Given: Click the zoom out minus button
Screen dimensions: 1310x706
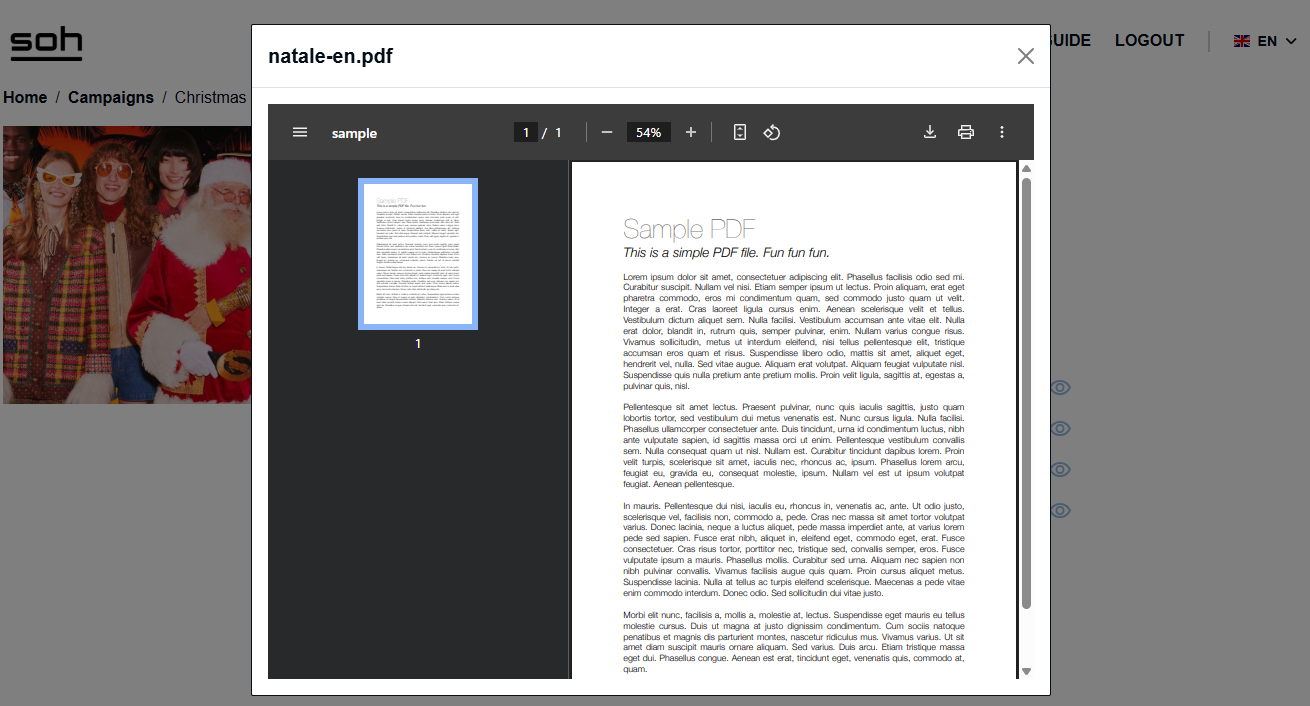Looking at the screenshot, I should tap(606, 132).
